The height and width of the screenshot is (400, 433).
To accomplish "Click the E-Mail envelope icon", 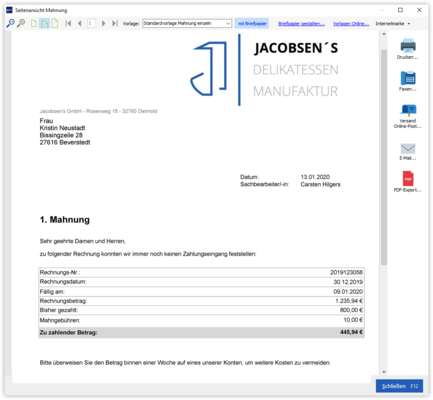I will 408,148.
